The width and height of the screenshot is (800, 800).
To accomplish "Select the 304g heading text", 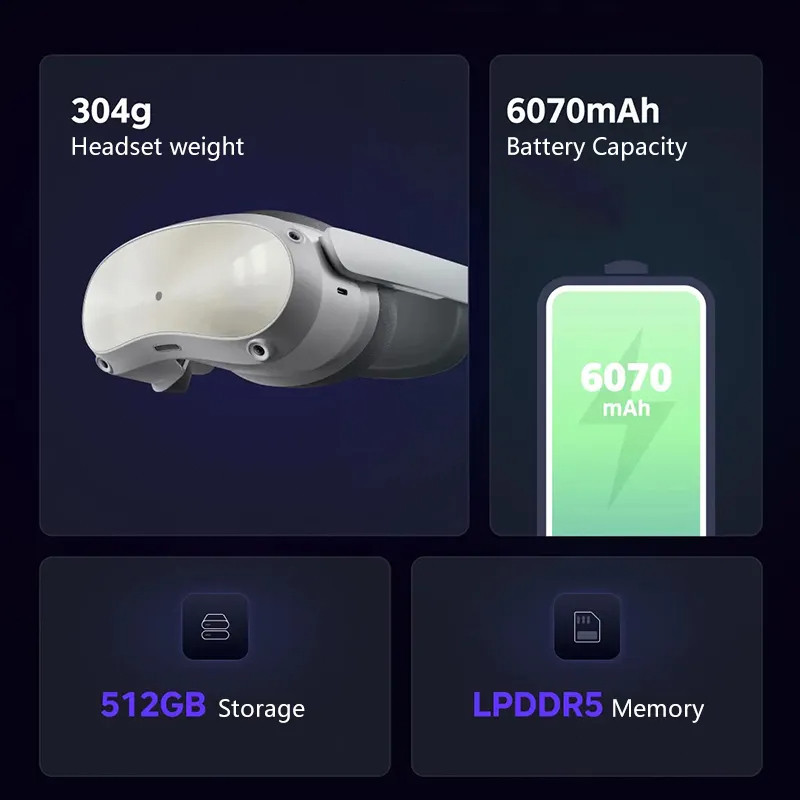I will pyautogui.click(x=111, y=111).
